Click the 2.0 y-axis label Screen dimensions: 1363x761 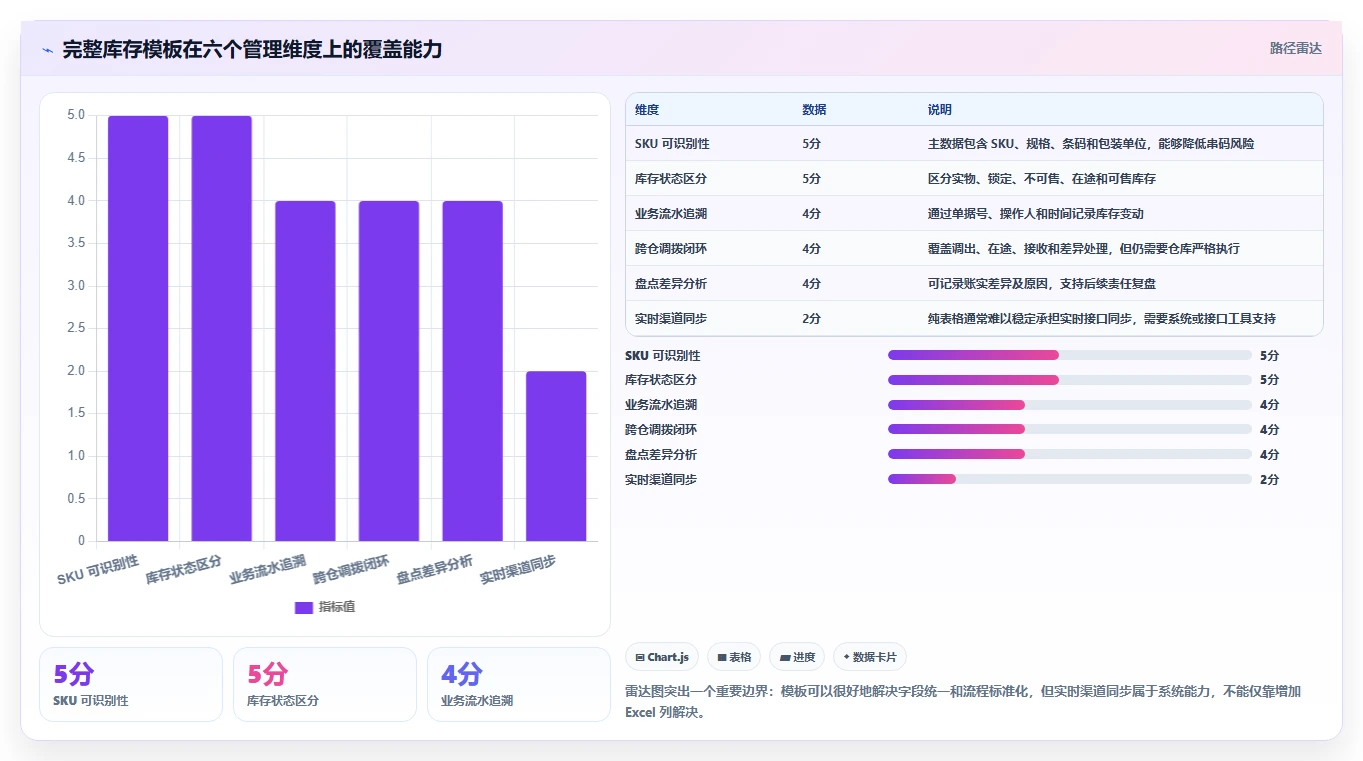coord(76,371)
